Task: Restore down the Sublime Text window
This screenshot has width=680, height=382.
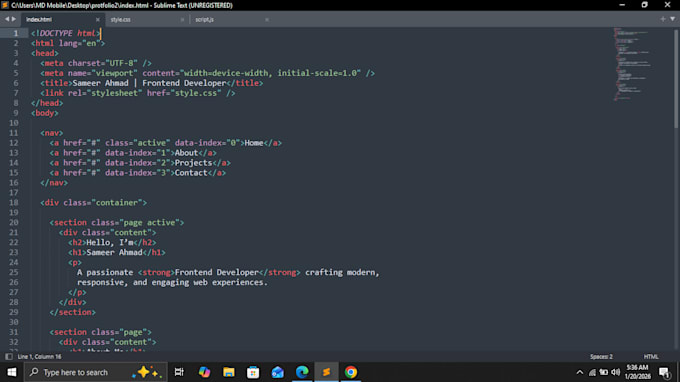Action: [x=644, y=5]
